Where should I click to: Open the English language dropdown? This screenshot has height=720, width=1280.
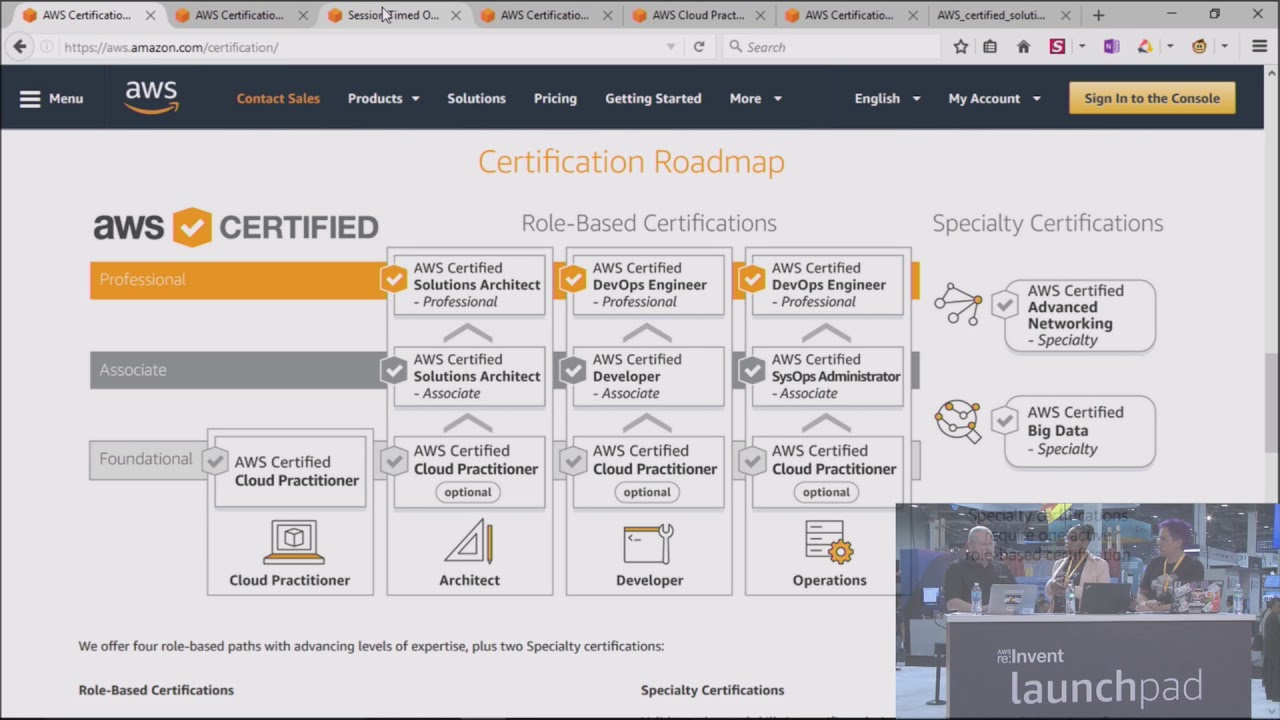click(887, 98)
